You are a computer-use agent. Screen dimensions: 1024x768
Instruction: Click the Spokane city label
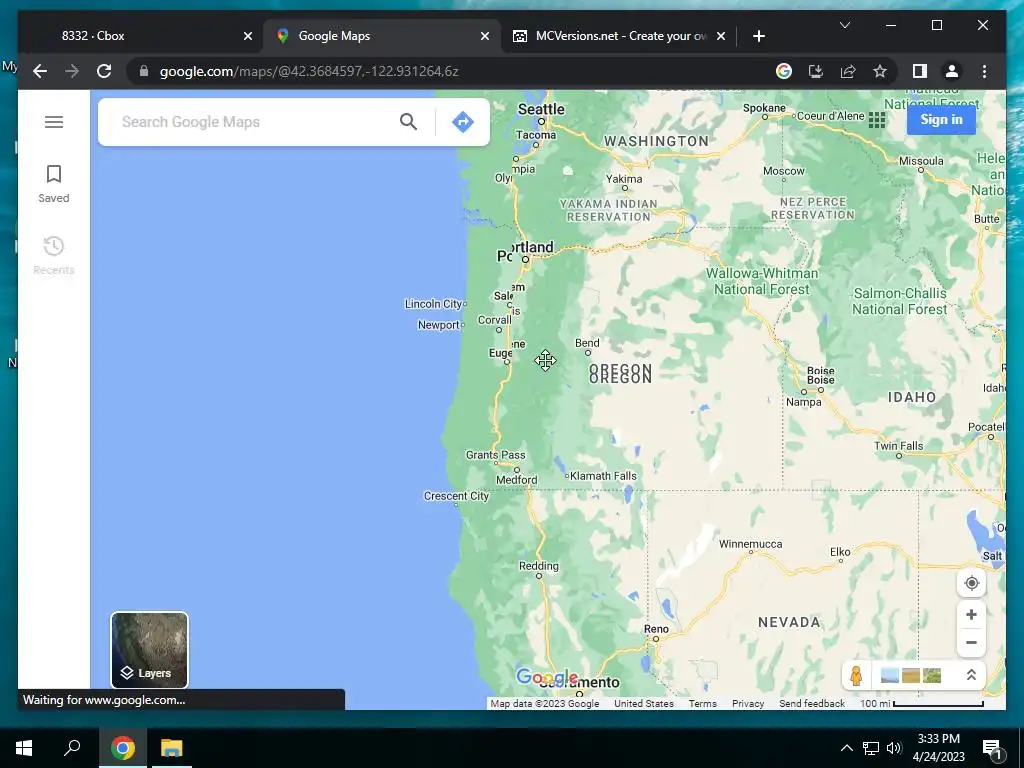[764, 108]
